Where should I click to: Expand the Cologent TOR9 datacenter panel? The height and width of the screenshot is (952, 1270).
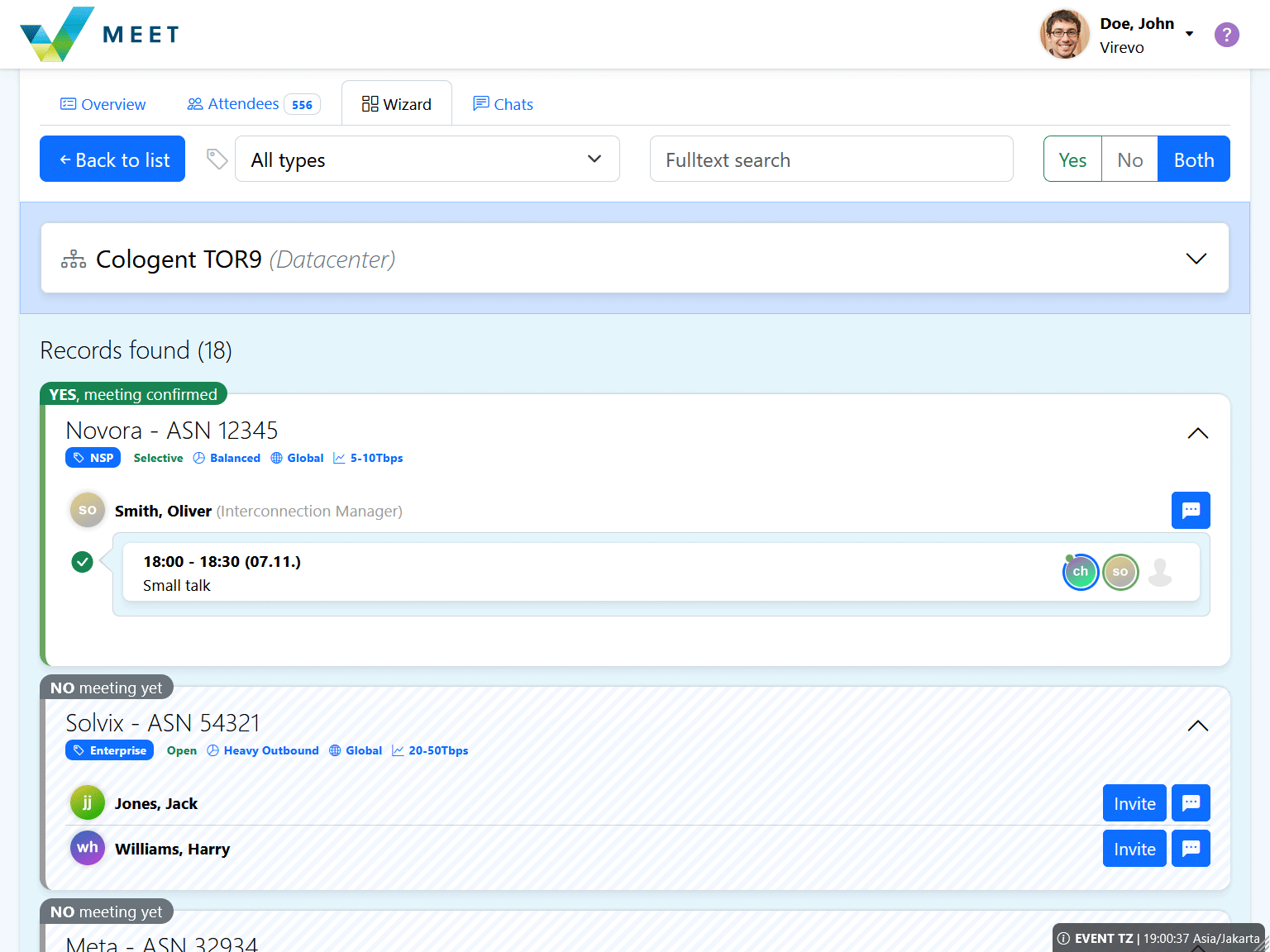[x=1196, y=259]
